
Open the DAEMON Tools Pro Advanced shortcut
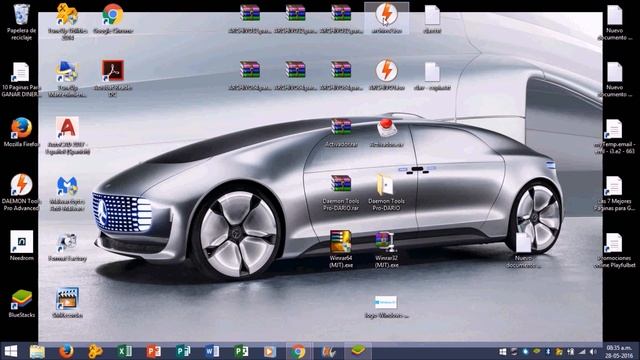pyautogui.click(x=21, y=192)
